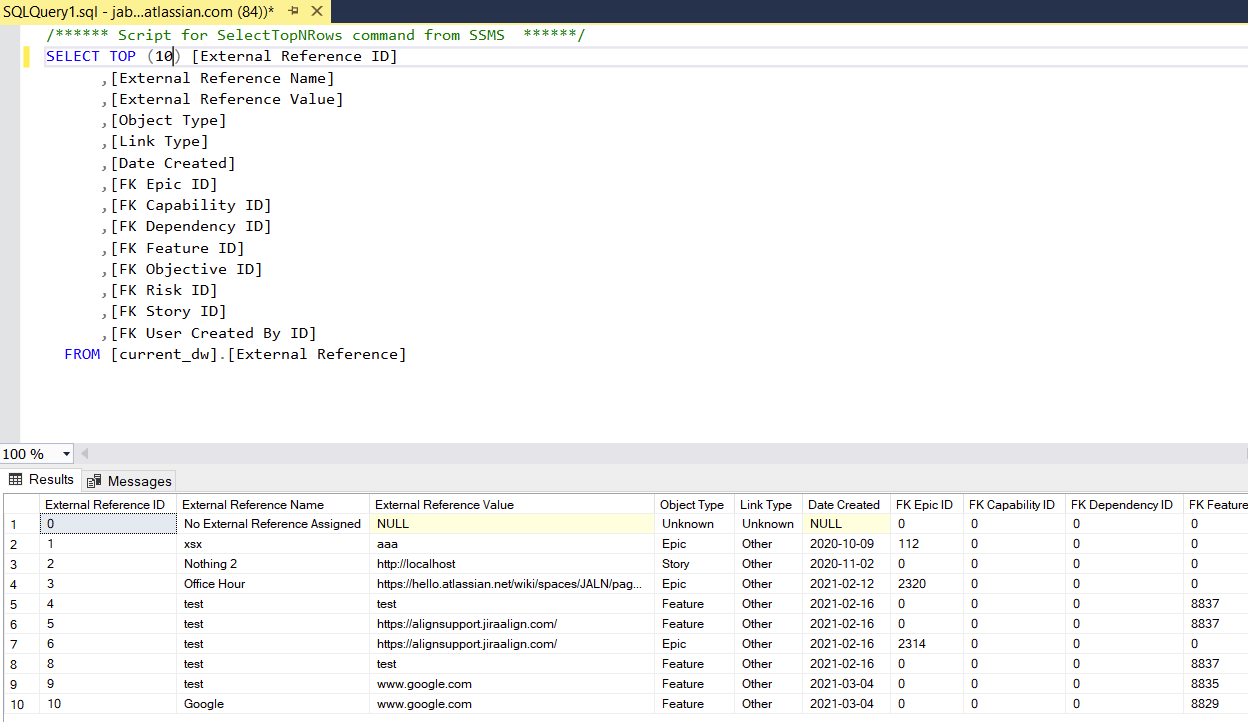The image size is (1248, 722).
Task: Select the hello.atlassian.net wiki URL cell
Action: coord(513,584)
